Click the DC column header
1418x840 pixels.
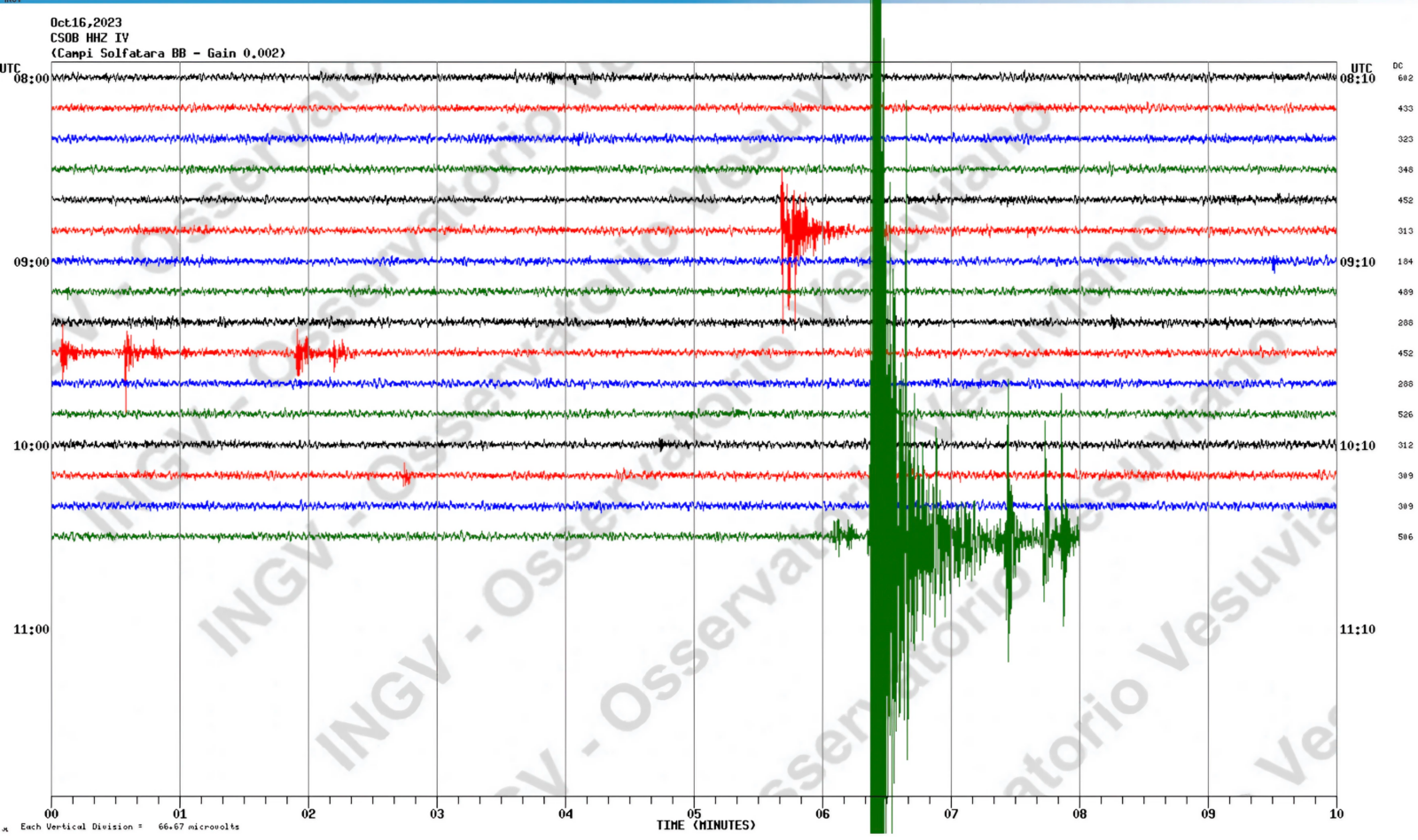tap(1398, 66)
